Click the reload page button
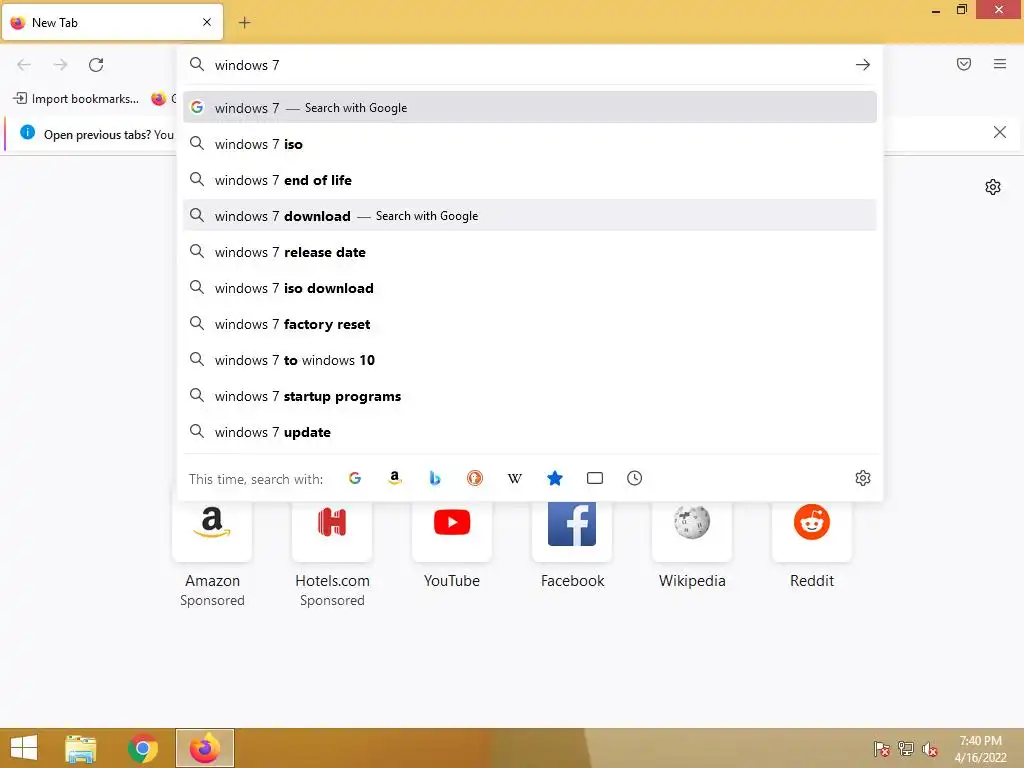1024x768 pixels. coord(96,65)
